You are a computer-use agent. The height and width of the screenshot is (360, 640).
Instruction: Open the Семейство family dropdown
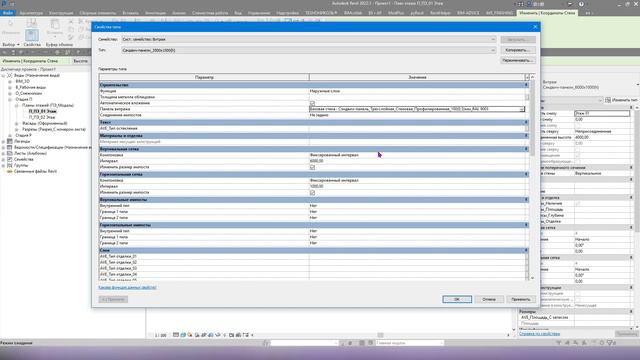click(493, 40)
